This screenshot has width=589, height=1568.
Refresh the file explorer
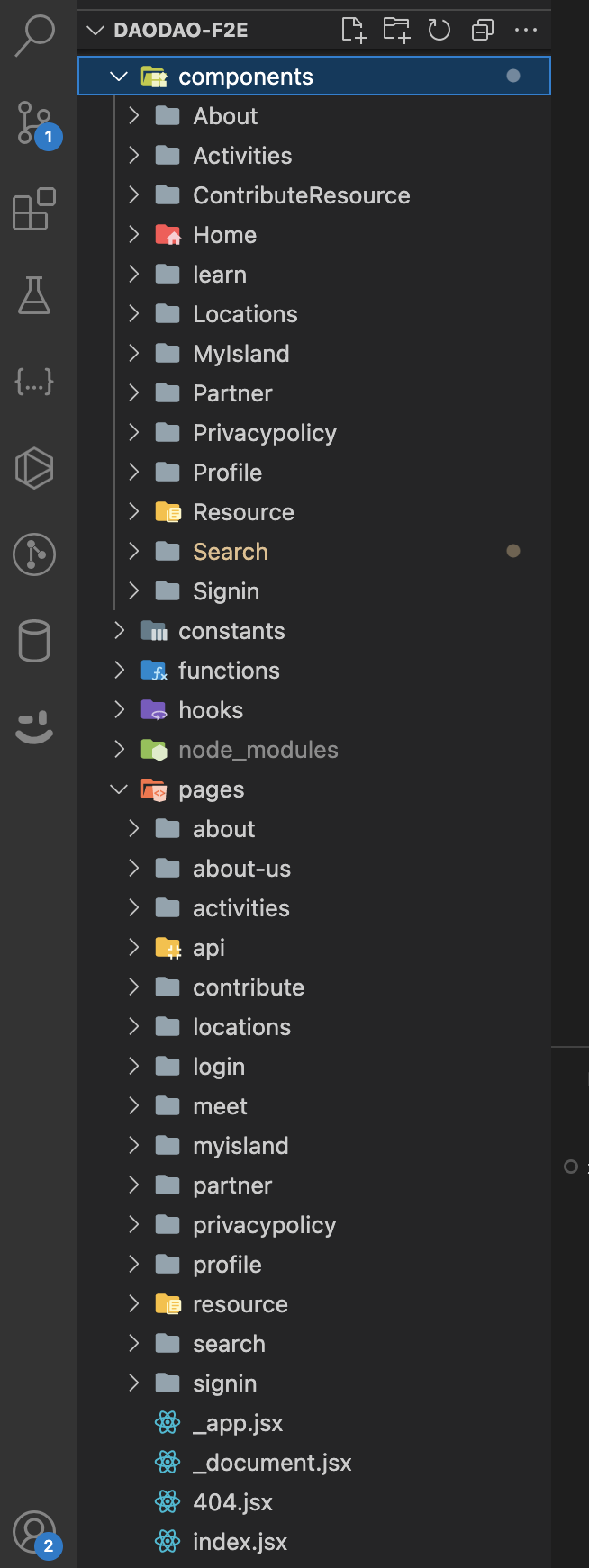[439, 31]
